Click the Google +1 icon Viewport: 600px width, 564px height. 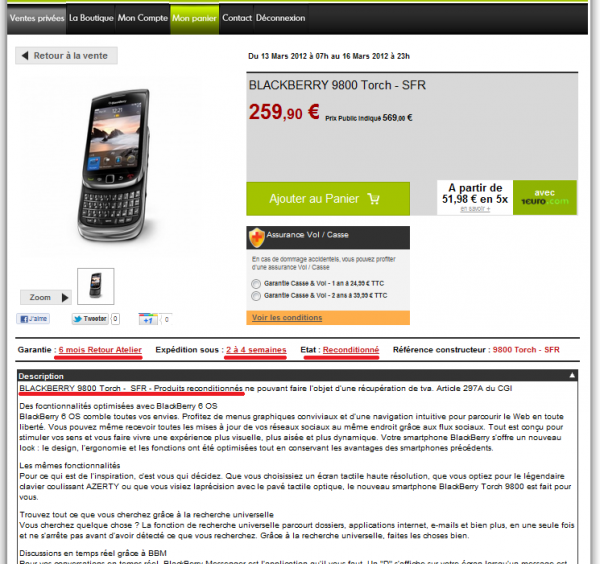pos(148,319)
